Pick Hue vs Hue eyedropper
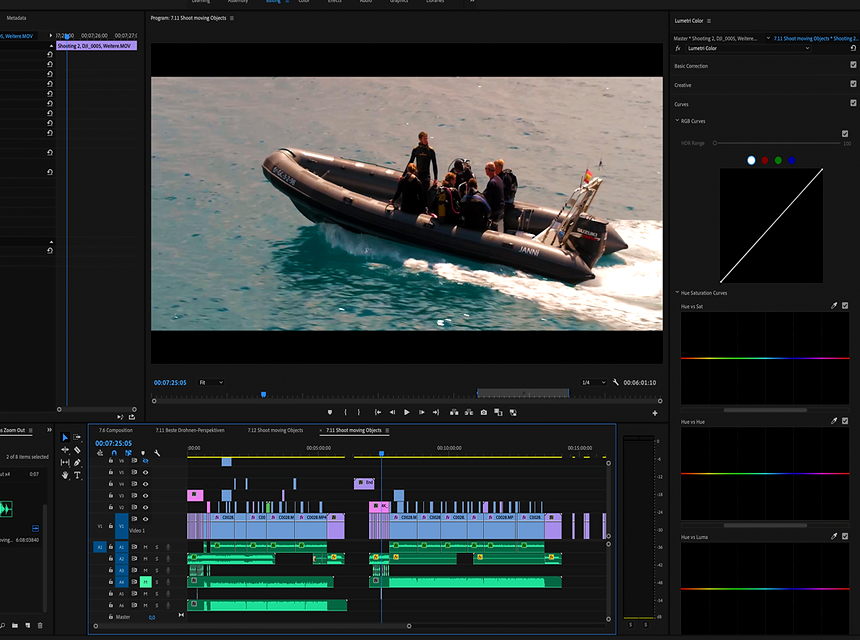The image size is (860, 640). pyautogui.click(x=834, y=421)
